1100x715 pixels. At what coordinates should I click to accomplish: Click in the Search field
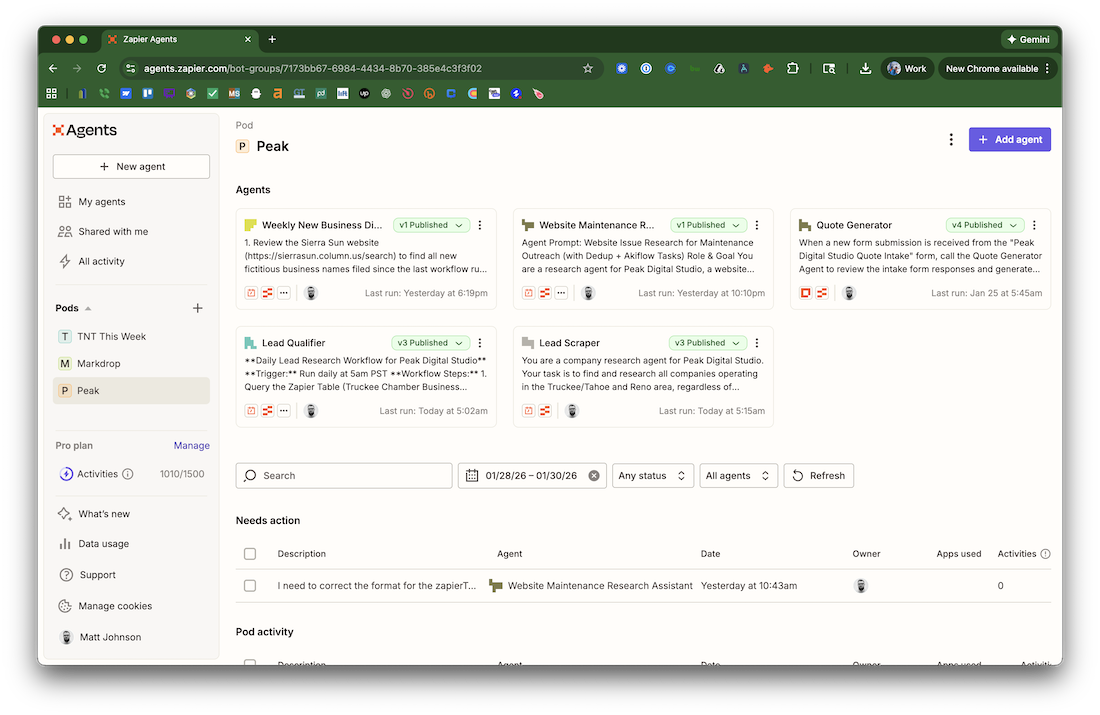[344, 476]
